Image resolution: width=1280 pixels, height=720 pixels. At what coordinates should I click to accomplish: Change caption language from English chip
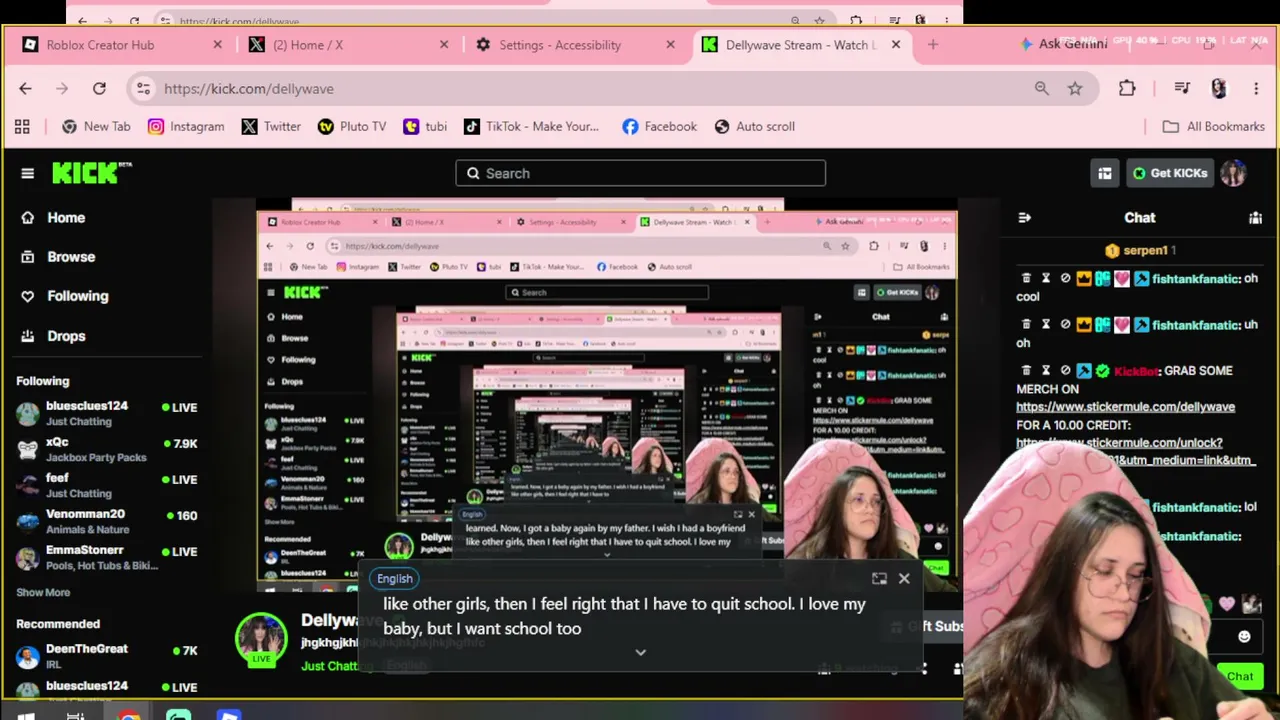pyautogui.click(x=394, y=578)
